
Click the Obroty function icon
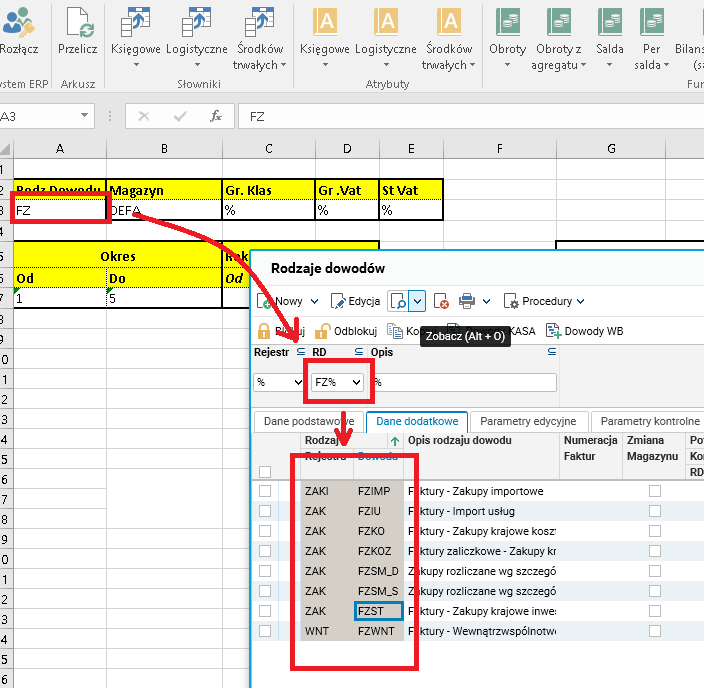[508, 22]
